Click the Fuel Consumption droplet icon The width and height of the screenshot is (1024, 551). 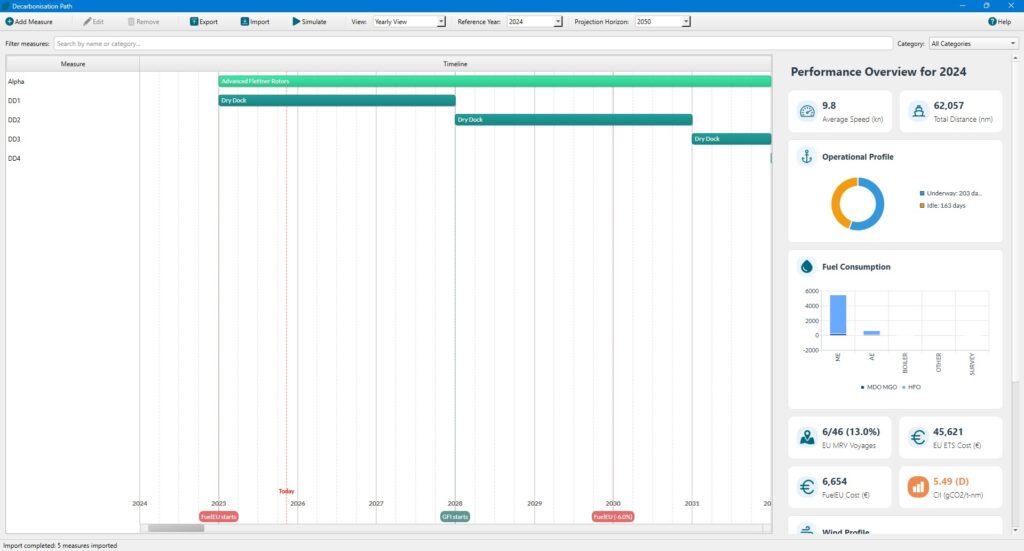[x=806, y=267]
